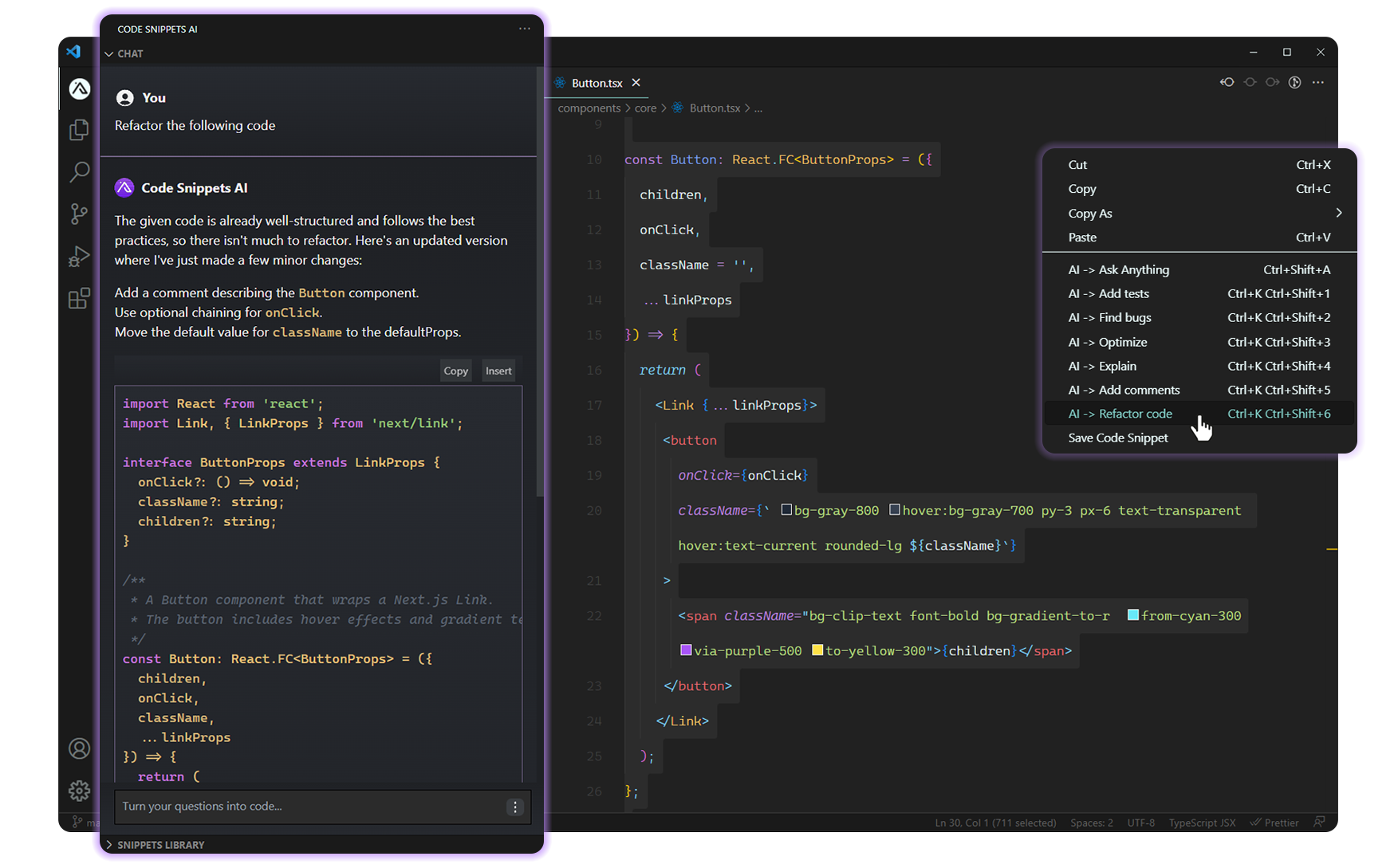Open editor more actions ellipsis
This screenshot has width=1398, height=868.
click(x=1318, y=82)
